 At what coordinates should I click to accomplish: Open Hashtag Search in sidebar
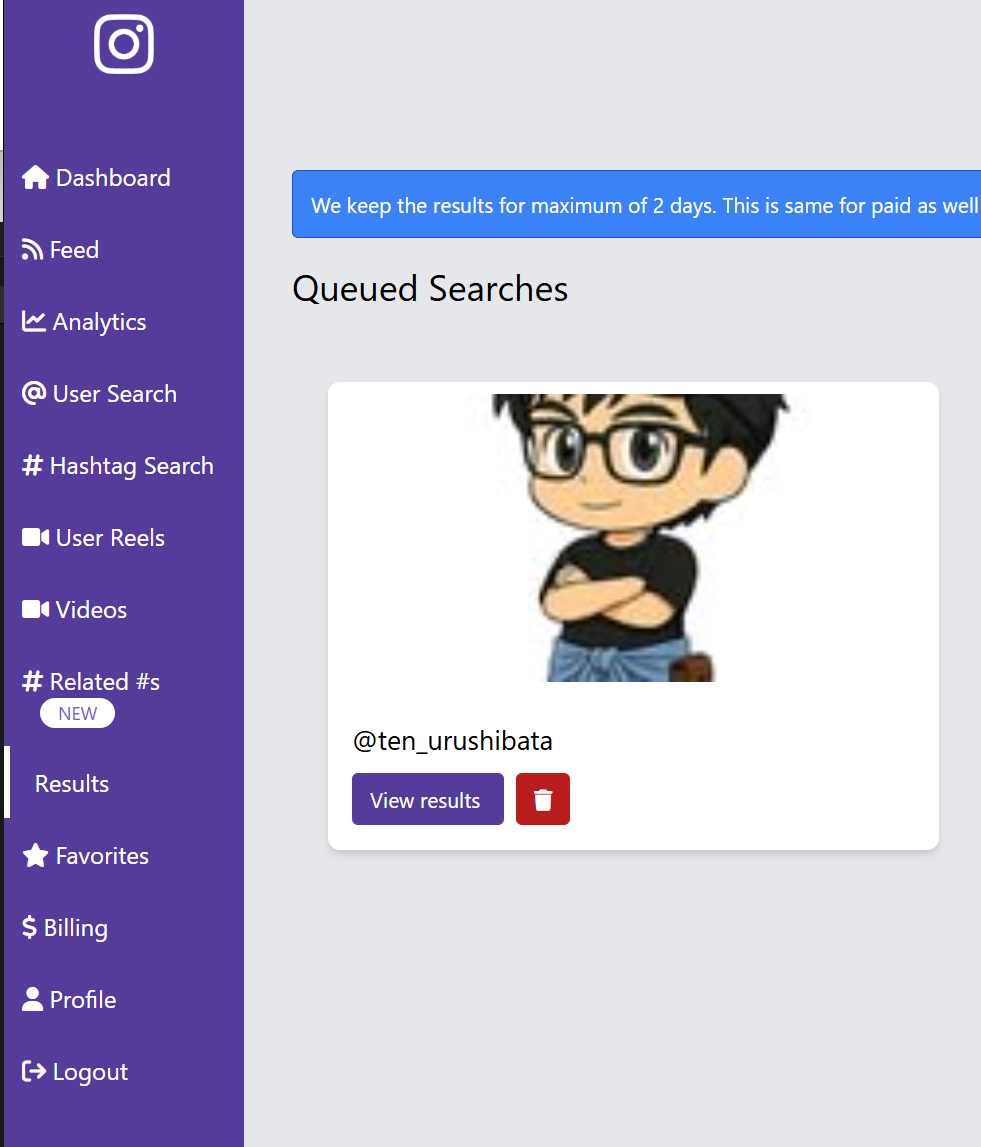[x=131, y=466]
